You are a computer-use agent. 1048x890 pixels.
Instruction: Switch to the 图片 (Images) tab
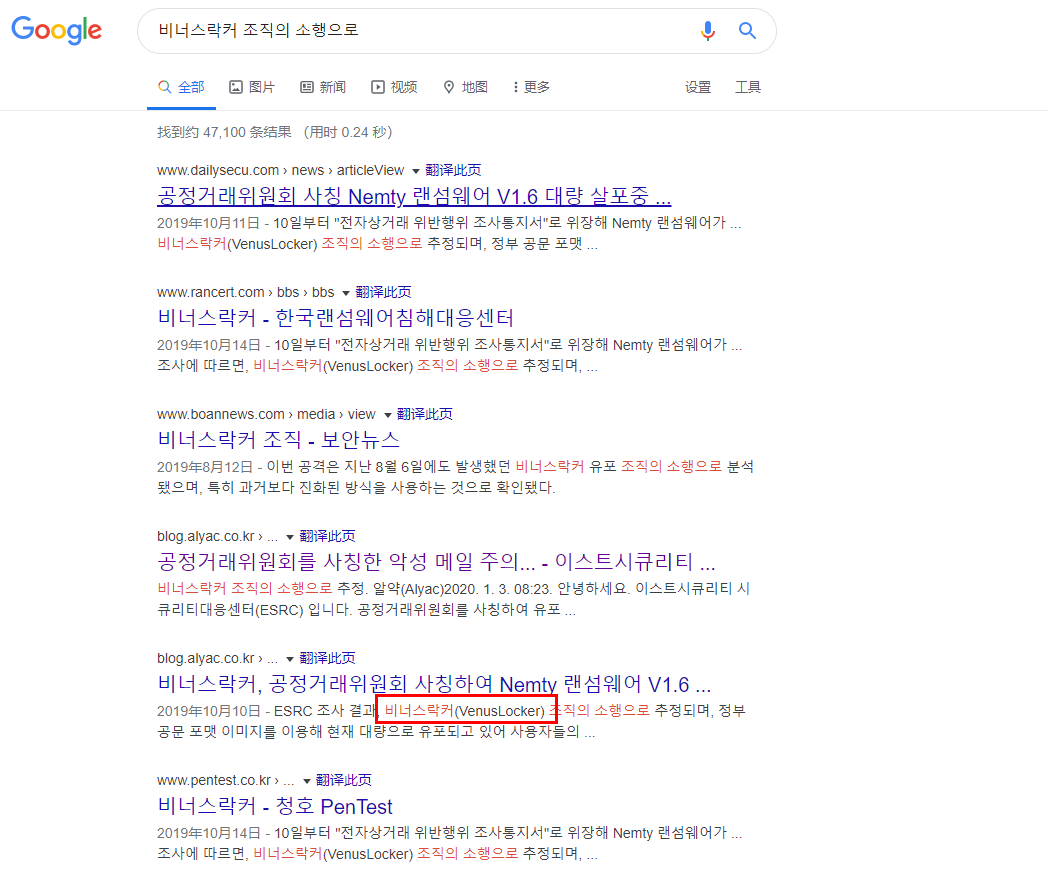click(x=252, y=88)
